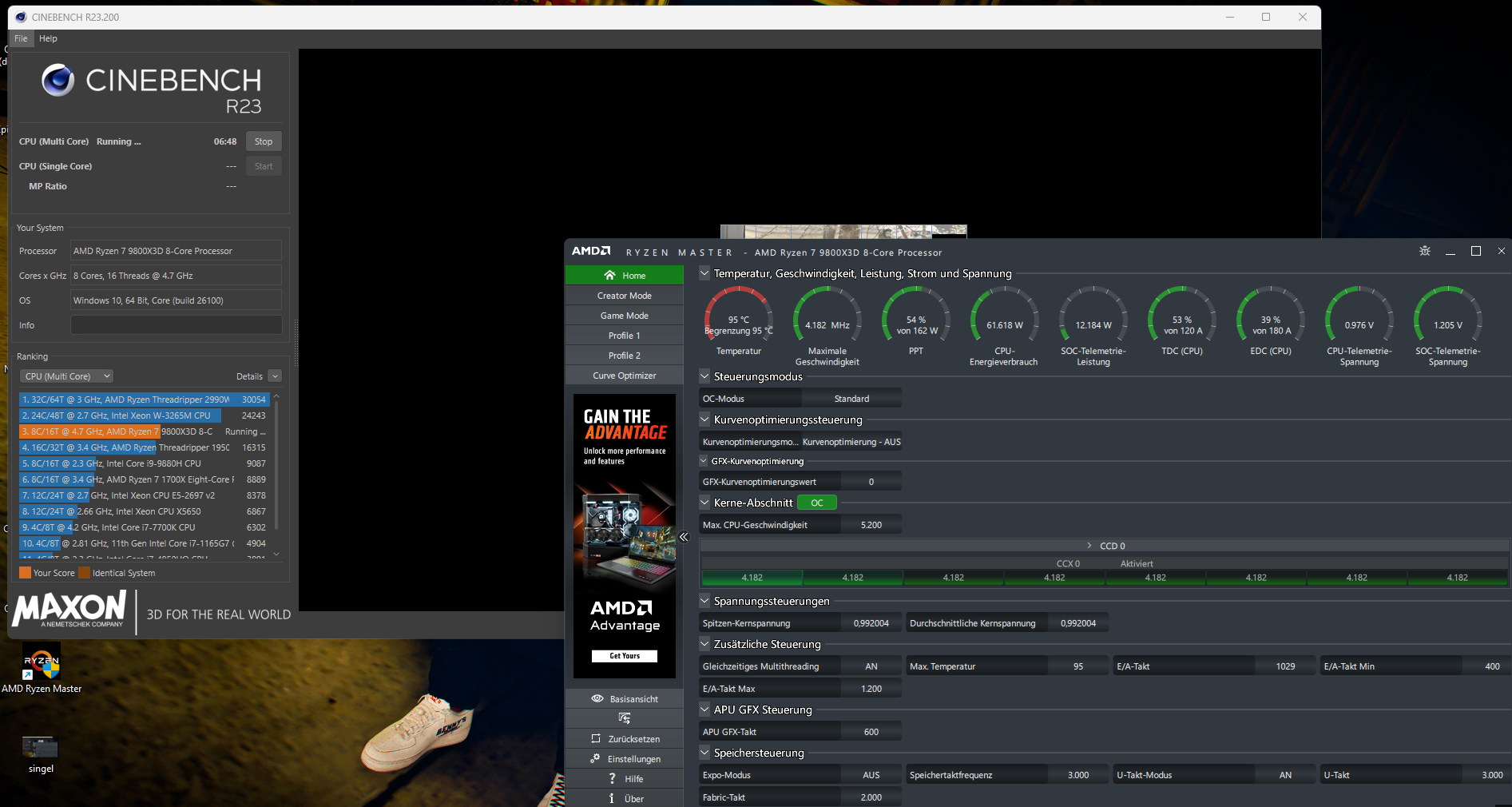The width and height of the screenshot is (1512, 807).
Task: Collapse the Kerne-Abschnitt section
Action: [704, 503]
